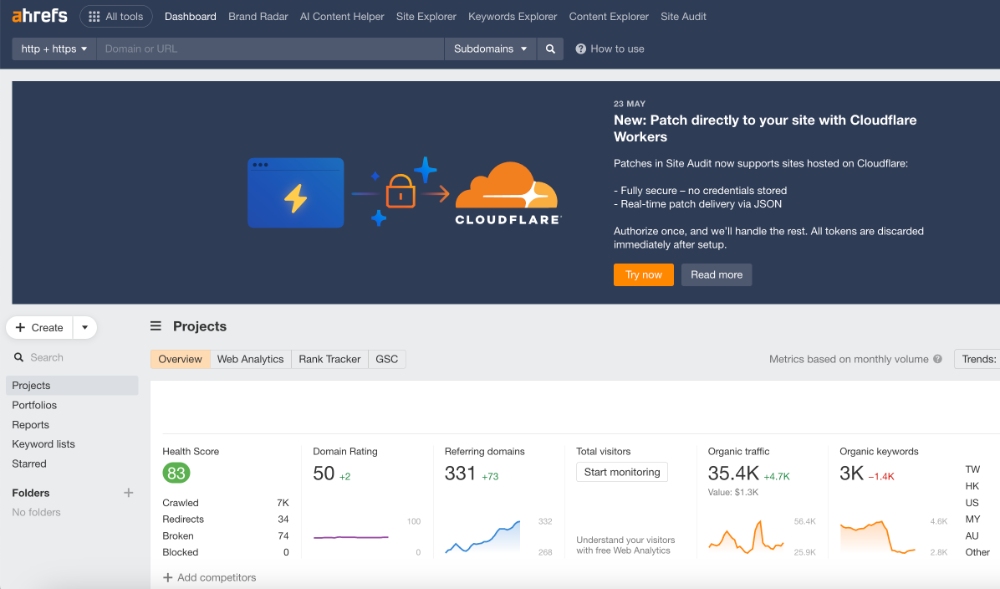Open Site Audit
Screen dimensions: 1000x589
683,17
